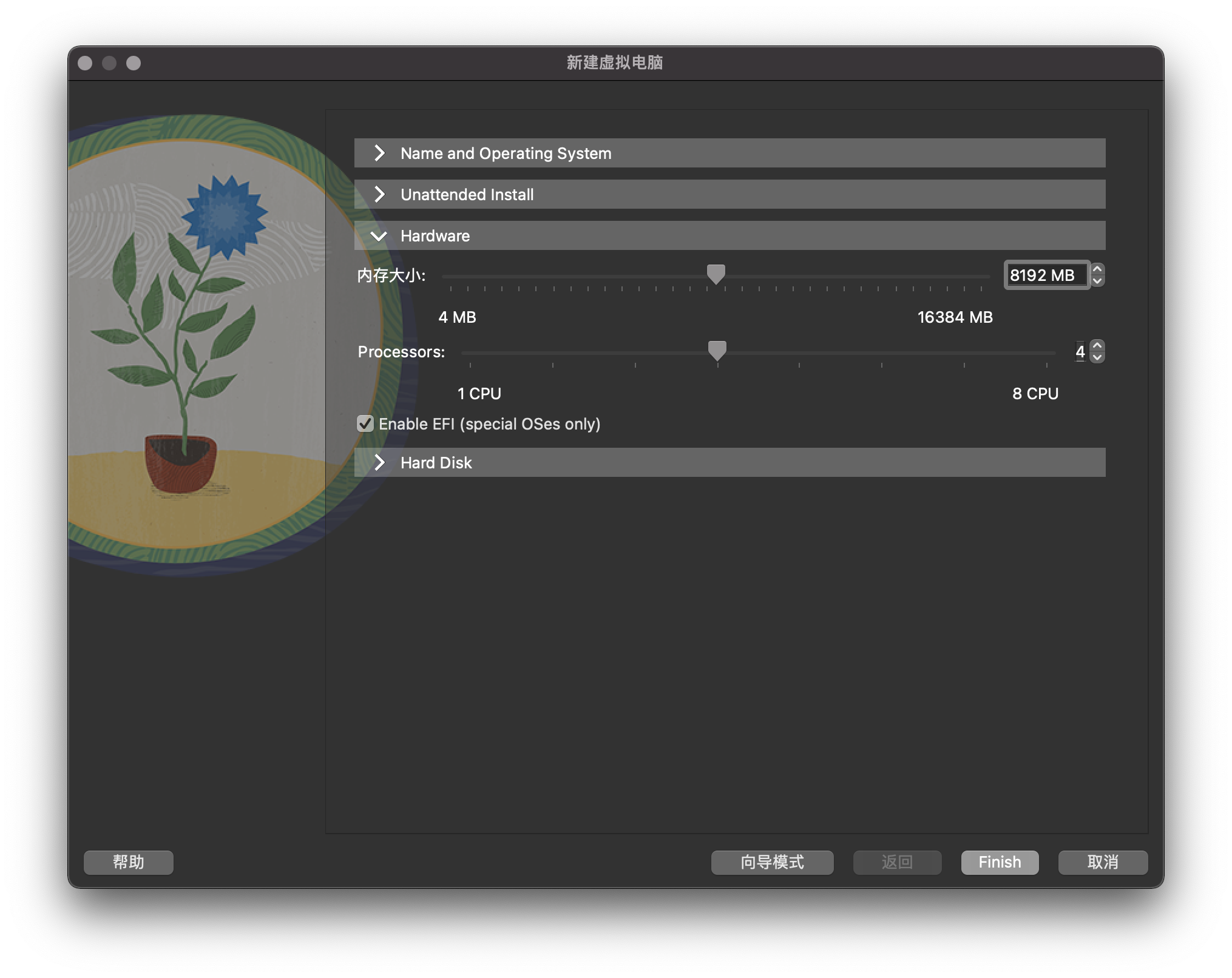Image resolution: width=1232 pixels, height=978 pixels.
Task: Increase memory size with the up stepper arrow
Action: [1097, 269]
